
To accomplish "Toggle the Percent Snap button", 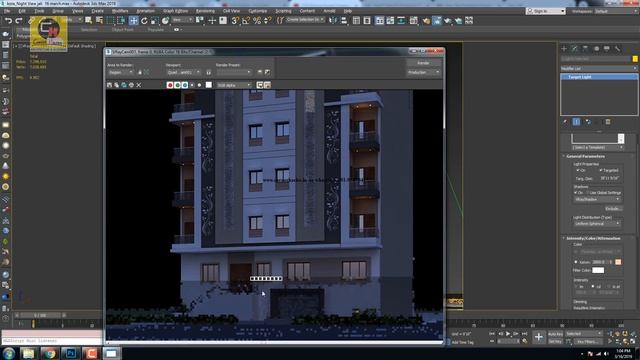I will (257, 20).
